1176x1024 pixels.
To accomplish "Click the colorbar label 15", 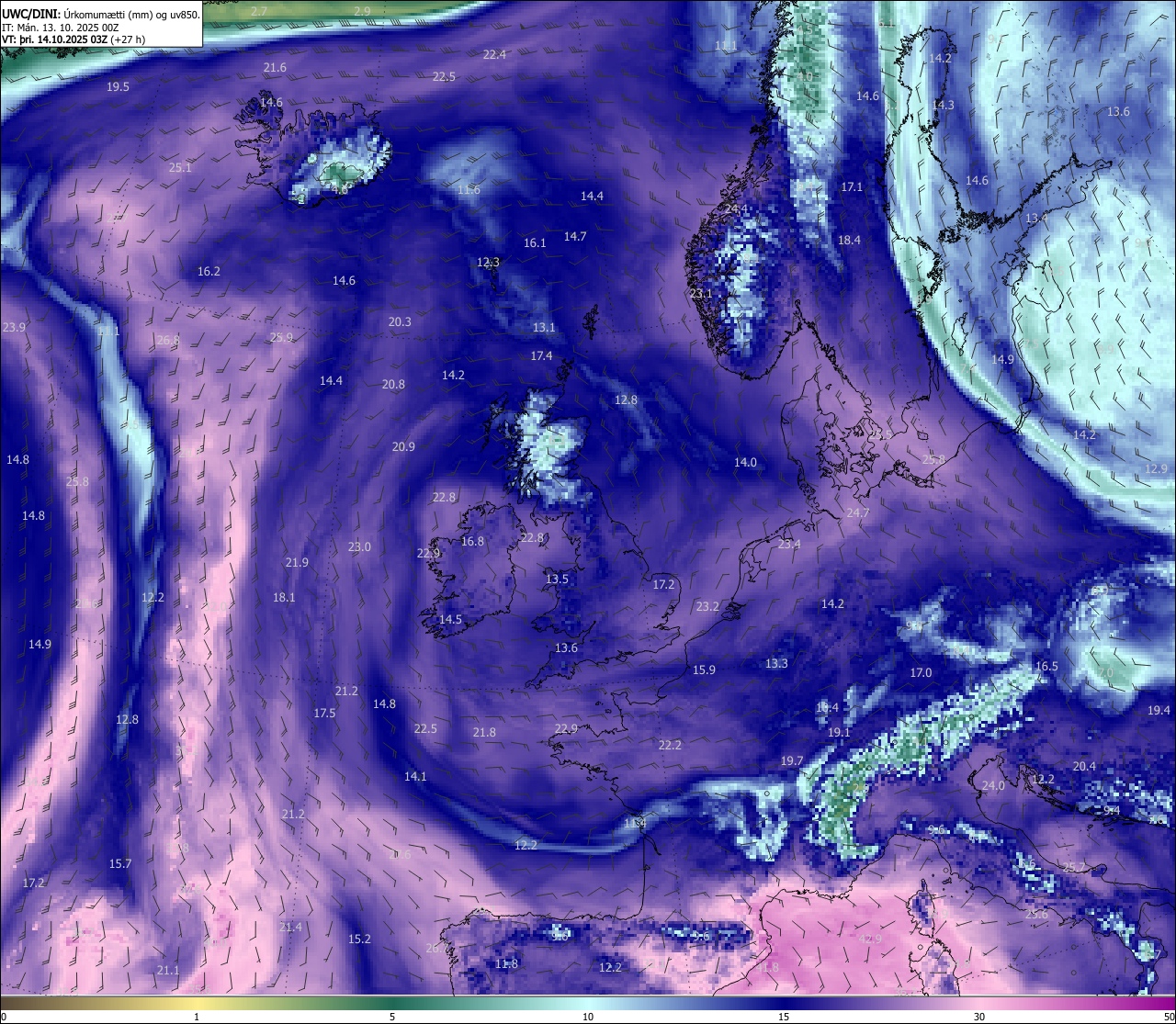I will [x=784, y=1017].
